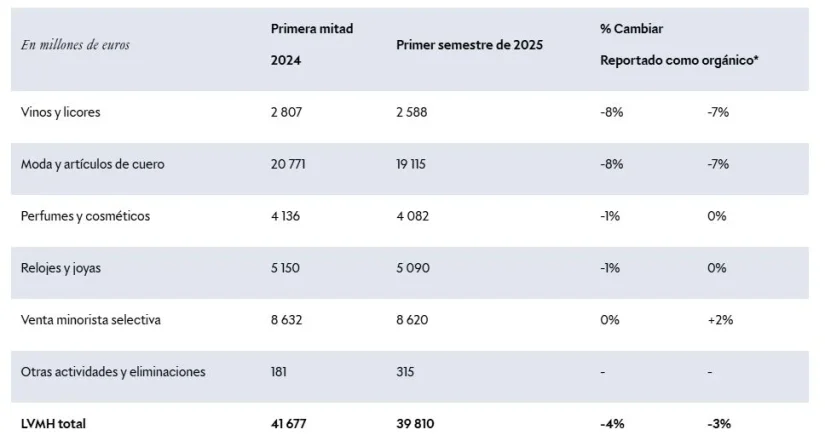The image size is (825, 441).
Task: Click the '% Cambiar' header text
Action: point(632,28)
